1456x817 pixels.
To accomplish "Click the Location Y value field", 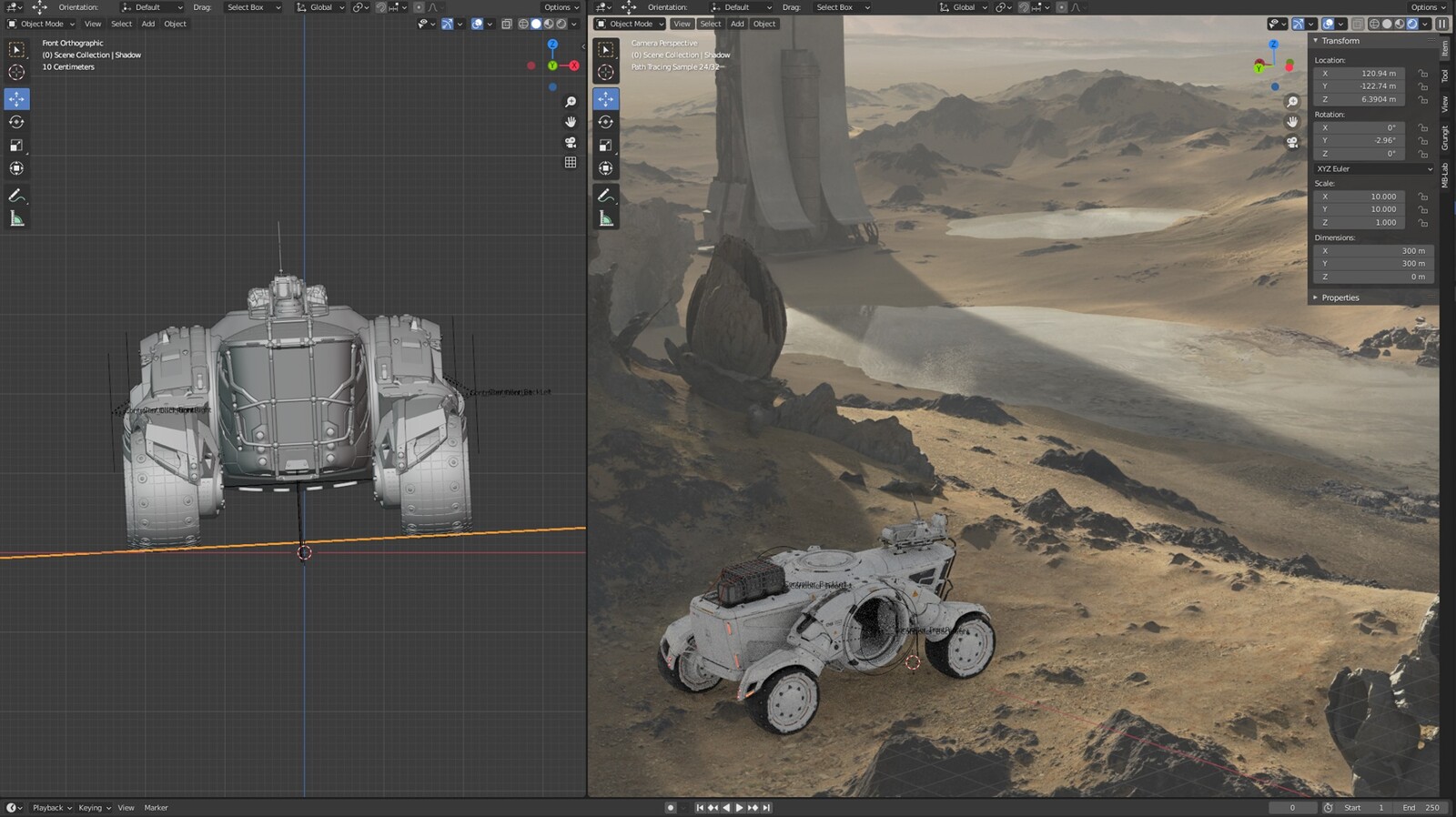I will click(1360, 86).
